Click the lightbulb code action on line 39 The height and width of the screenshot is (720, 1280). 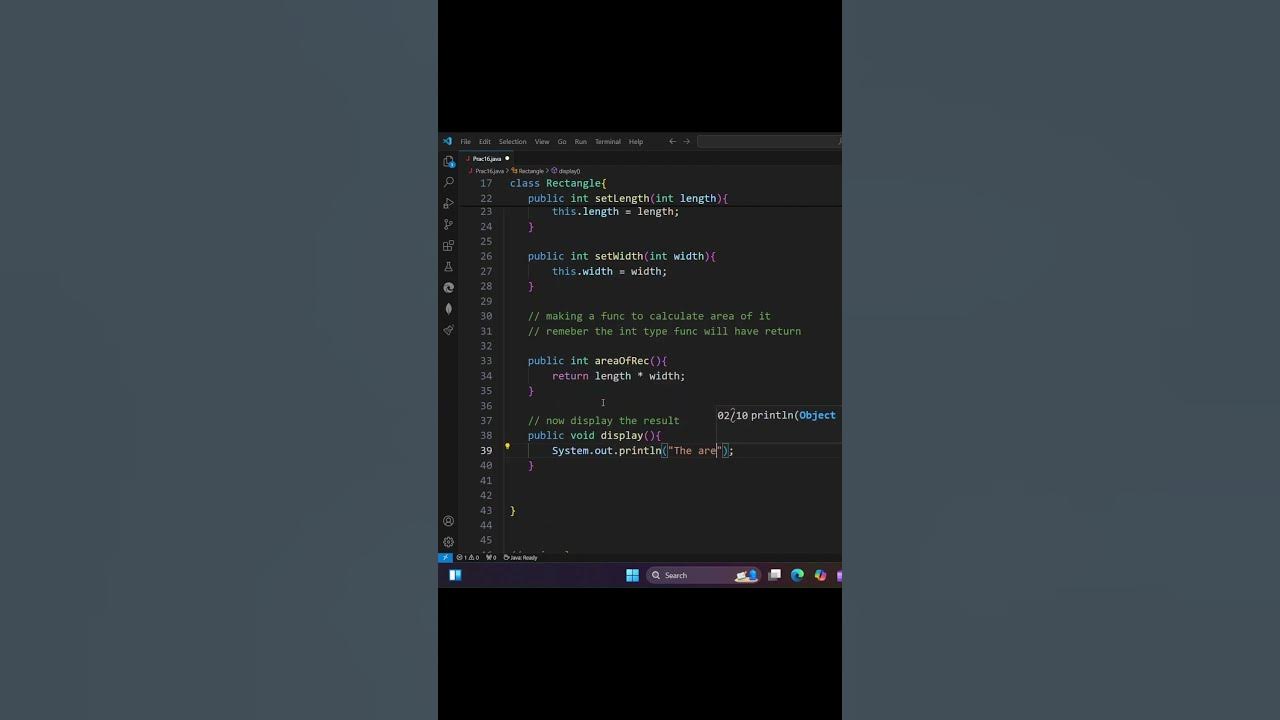(507, 447)
